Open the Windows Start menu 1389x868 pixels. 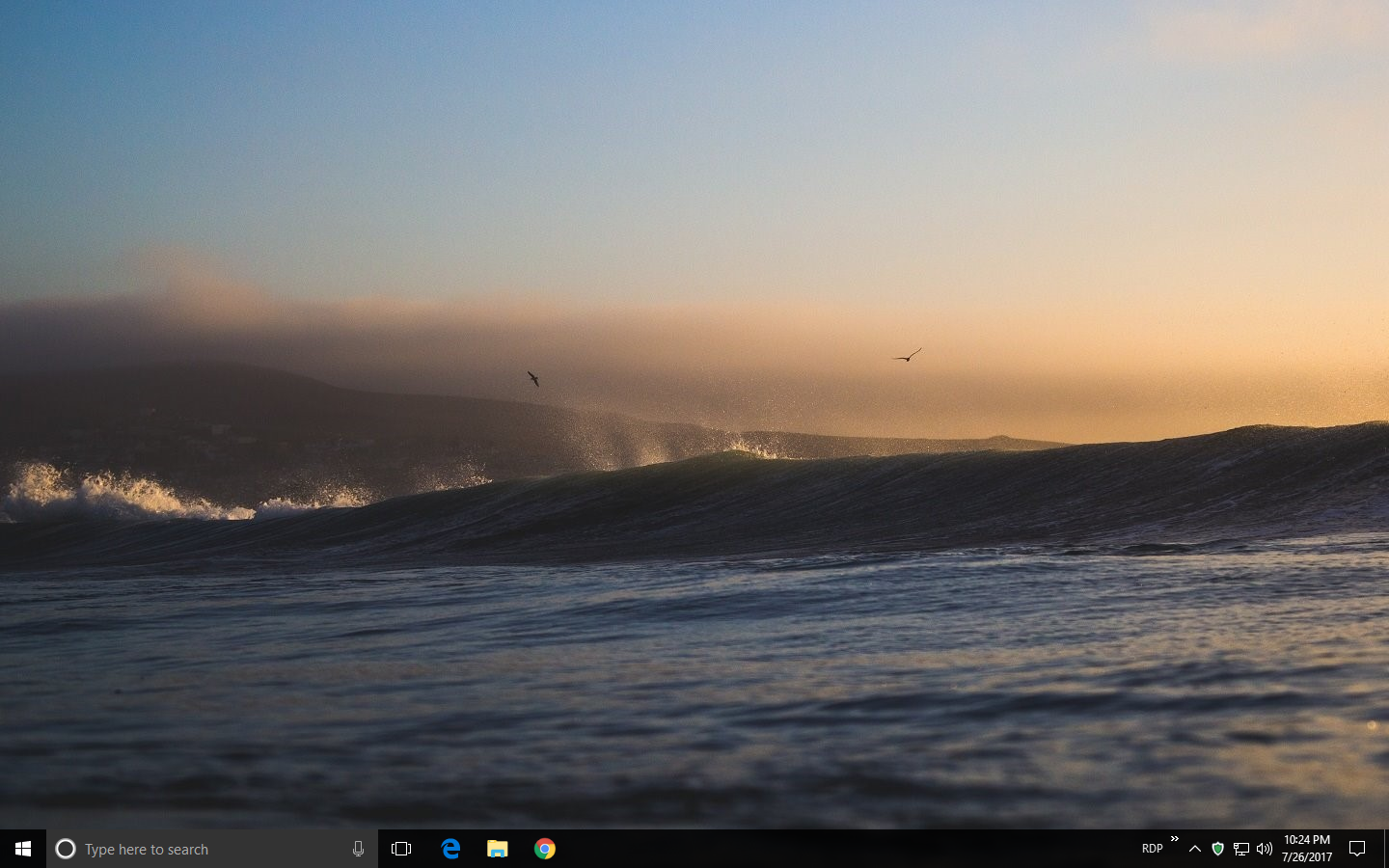tap(23, 849)
